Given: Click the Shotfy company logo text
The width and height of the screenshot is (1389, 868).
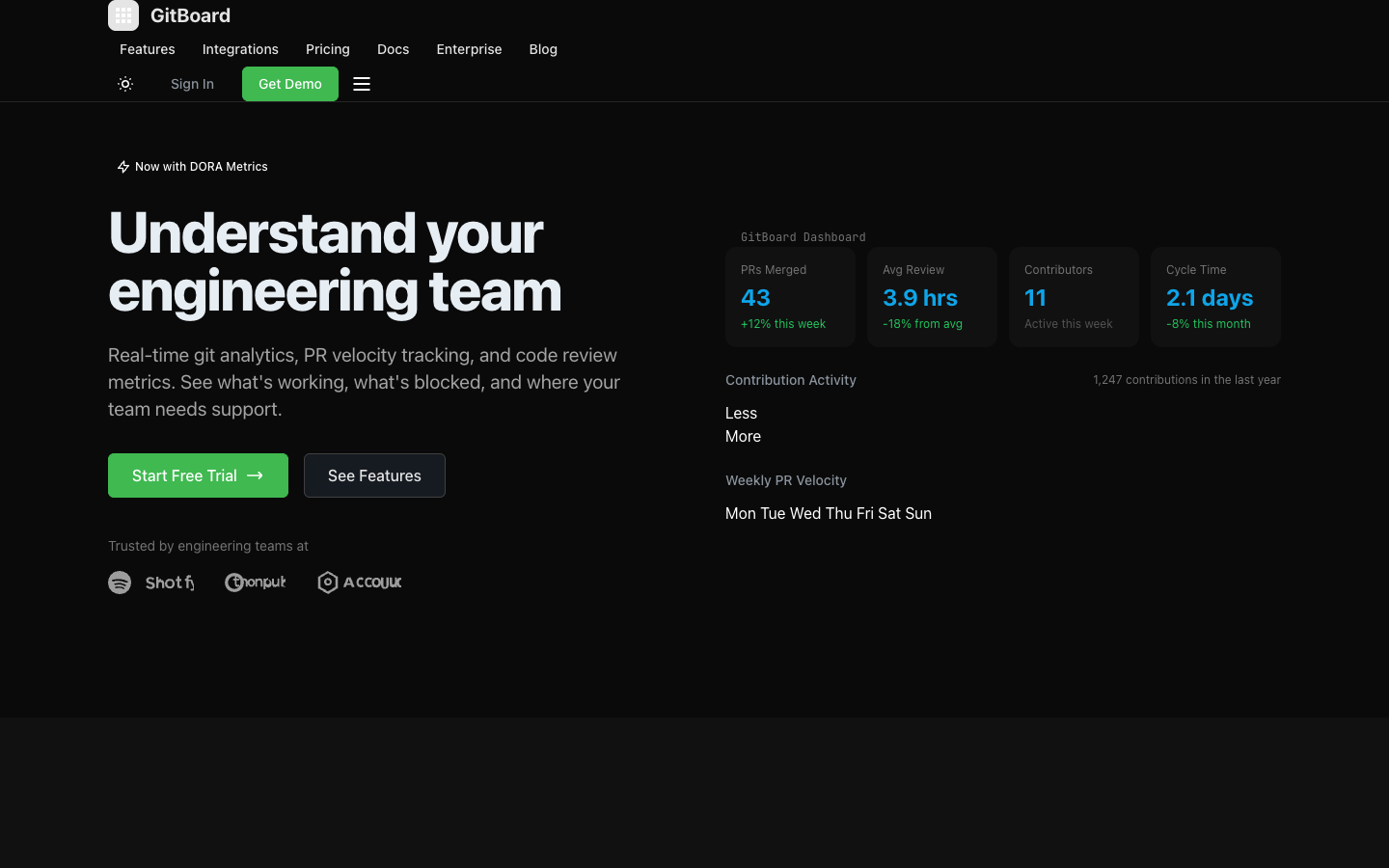Looking at the screenshot, I should [x=170, y=583].
